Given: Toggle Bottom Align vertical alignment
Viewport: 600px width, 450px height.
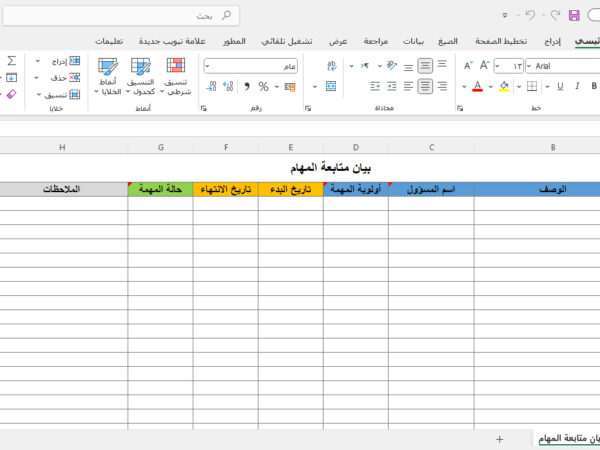Looking at the screenshot, I should pyautogui.click(x=408, y=68).
